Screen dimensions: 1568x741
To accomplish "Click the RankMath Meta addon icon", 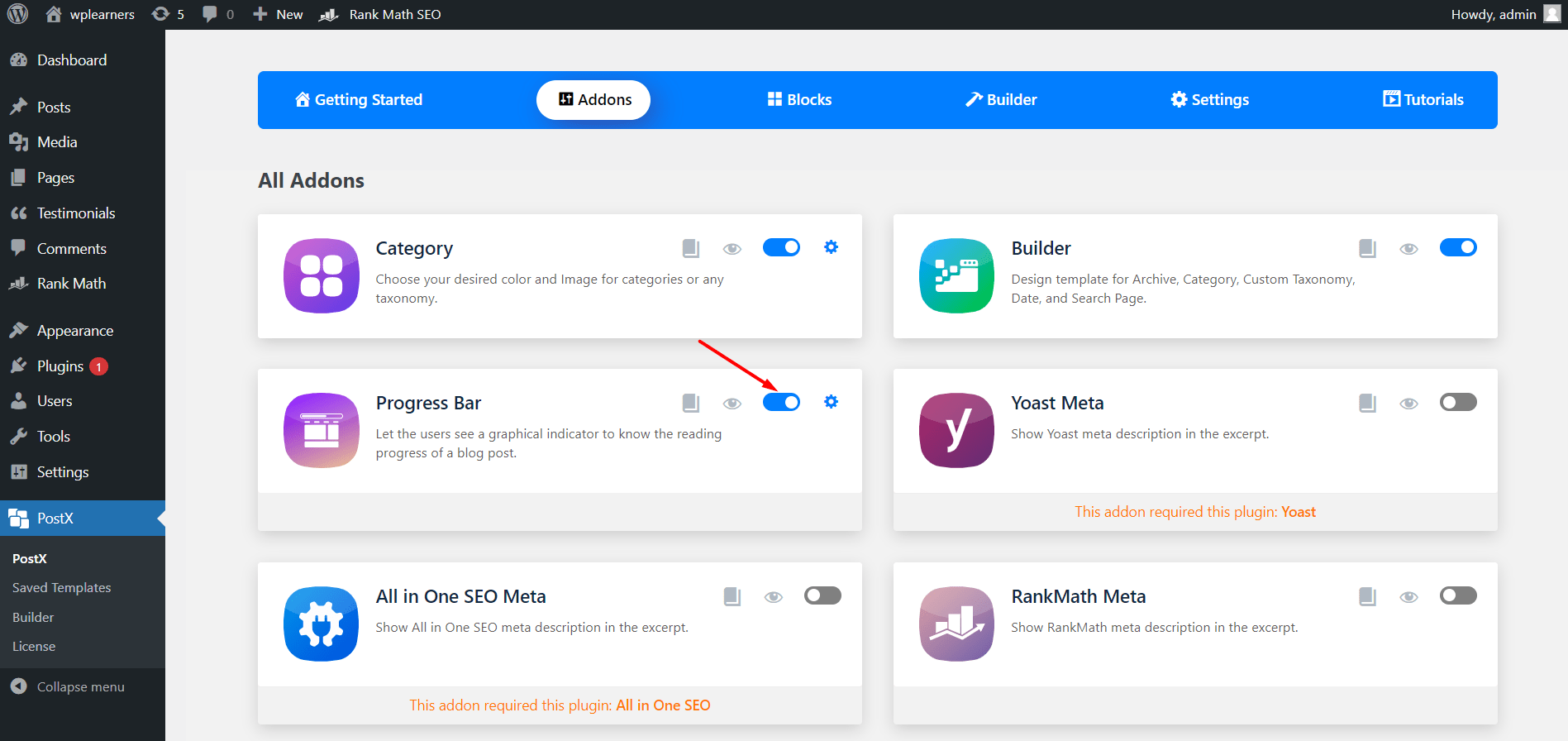I will click(957, 624).
